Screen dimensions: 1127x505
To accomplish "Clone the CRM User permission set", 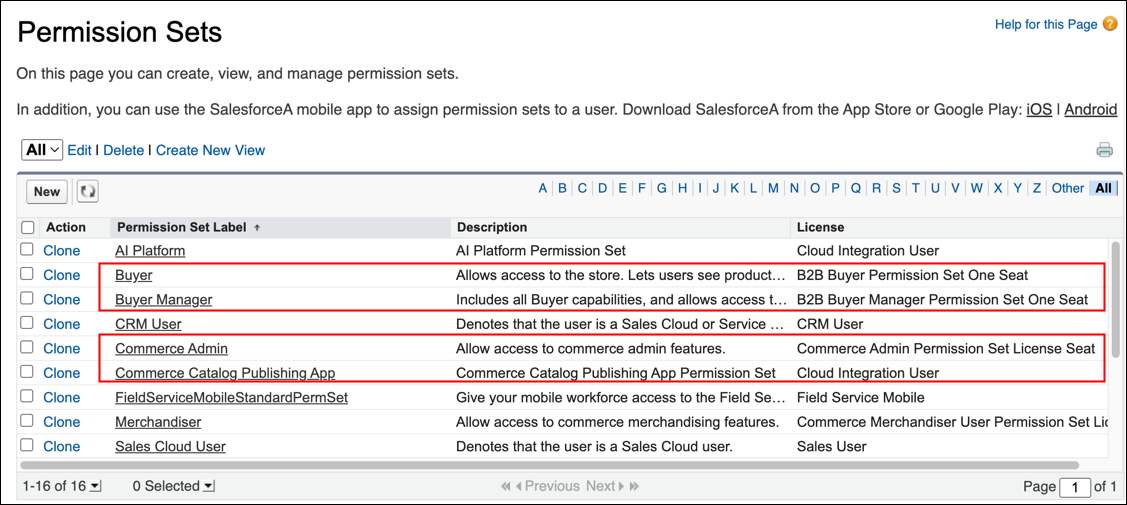I will click(62, 324).
